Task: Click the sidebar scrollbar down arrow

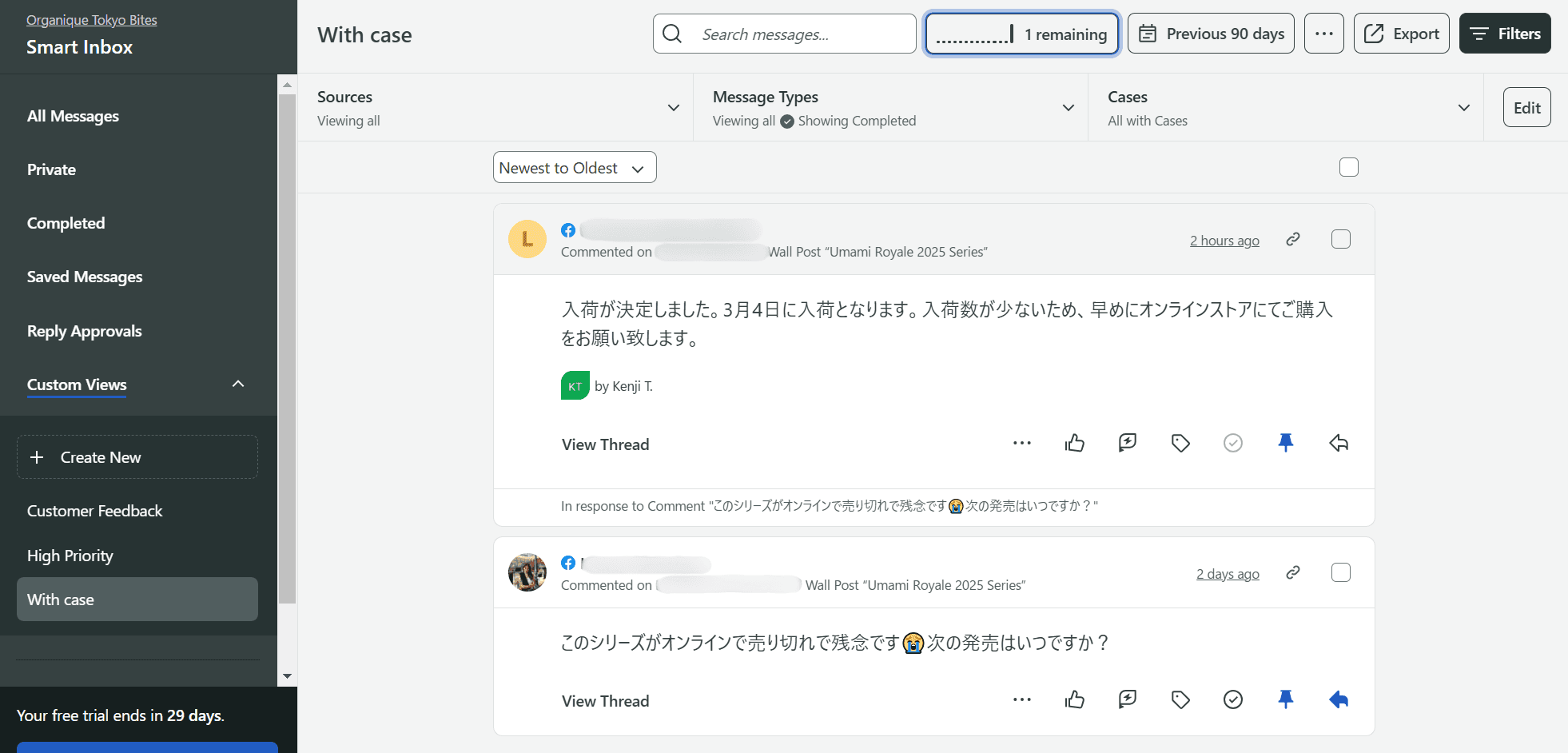Action: click(287, 676)
